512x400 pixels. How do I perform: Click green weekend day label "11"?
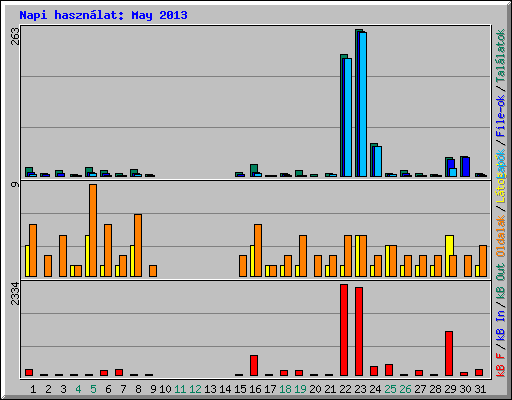(x=180, y=389)
